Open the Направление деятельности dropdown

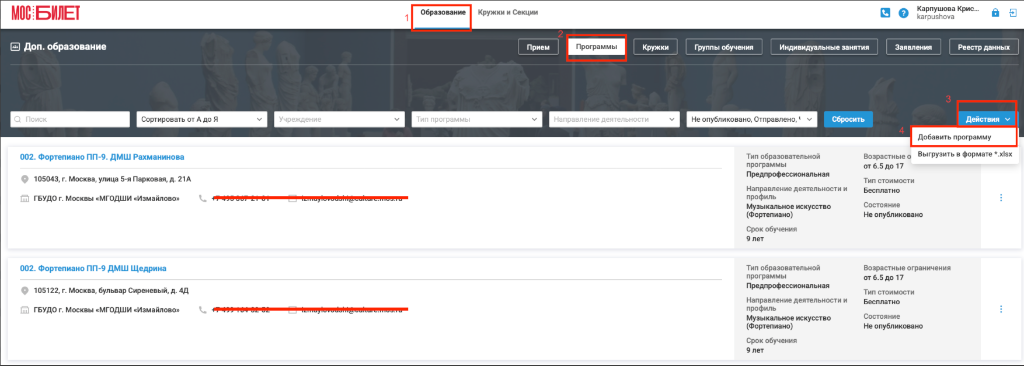click(615, 120)
